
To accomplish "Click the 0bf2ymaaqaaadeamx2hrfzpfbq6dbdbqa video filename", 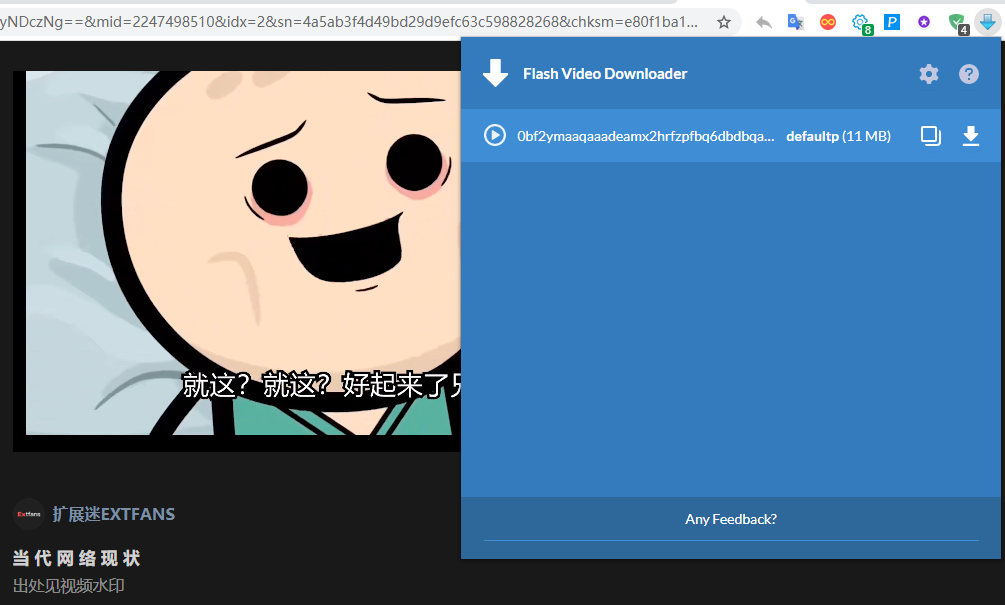I will 645,136.
